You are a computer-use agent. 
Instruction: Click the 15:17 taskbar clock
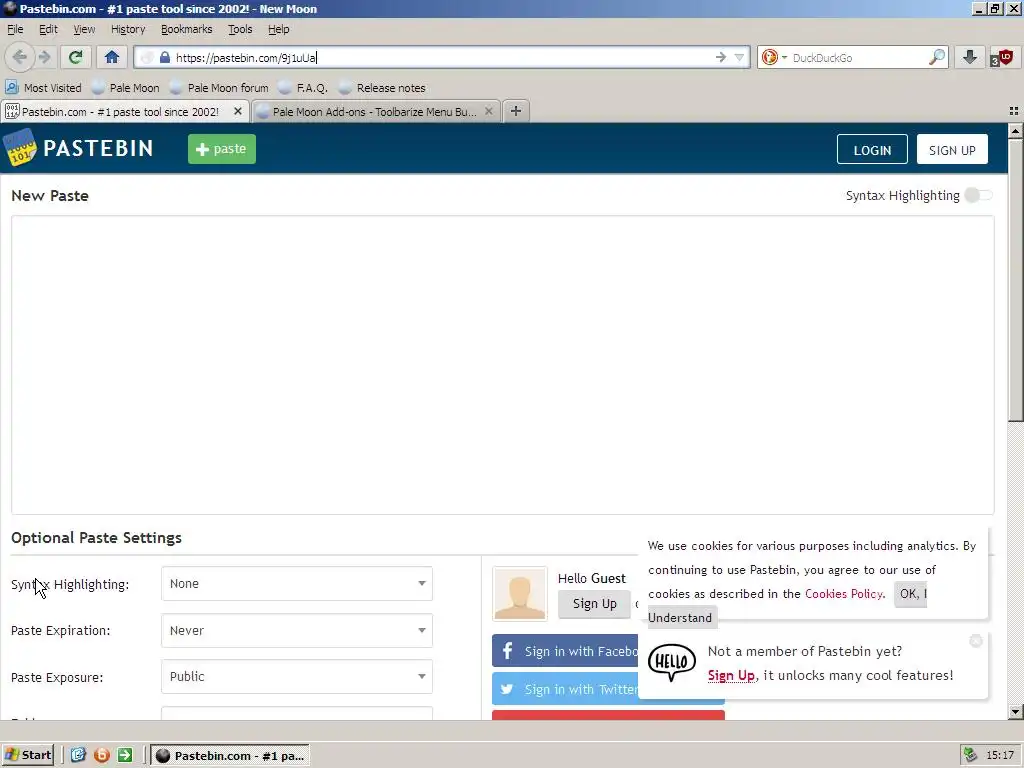(1000, 756)
